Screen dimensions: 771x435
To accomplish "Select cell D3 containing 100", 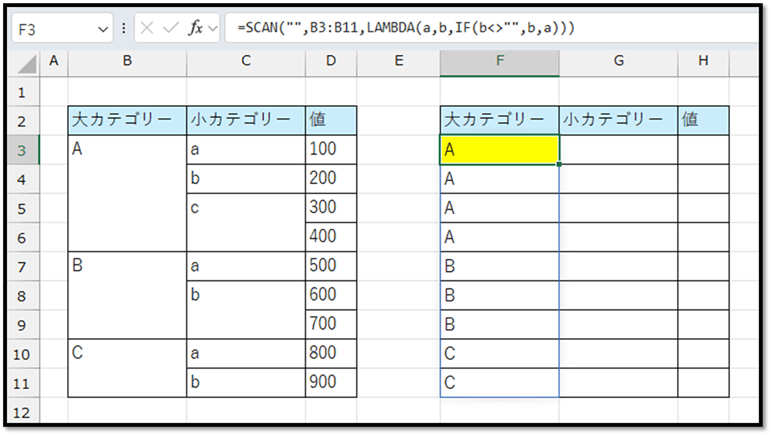I will point(331,150).
